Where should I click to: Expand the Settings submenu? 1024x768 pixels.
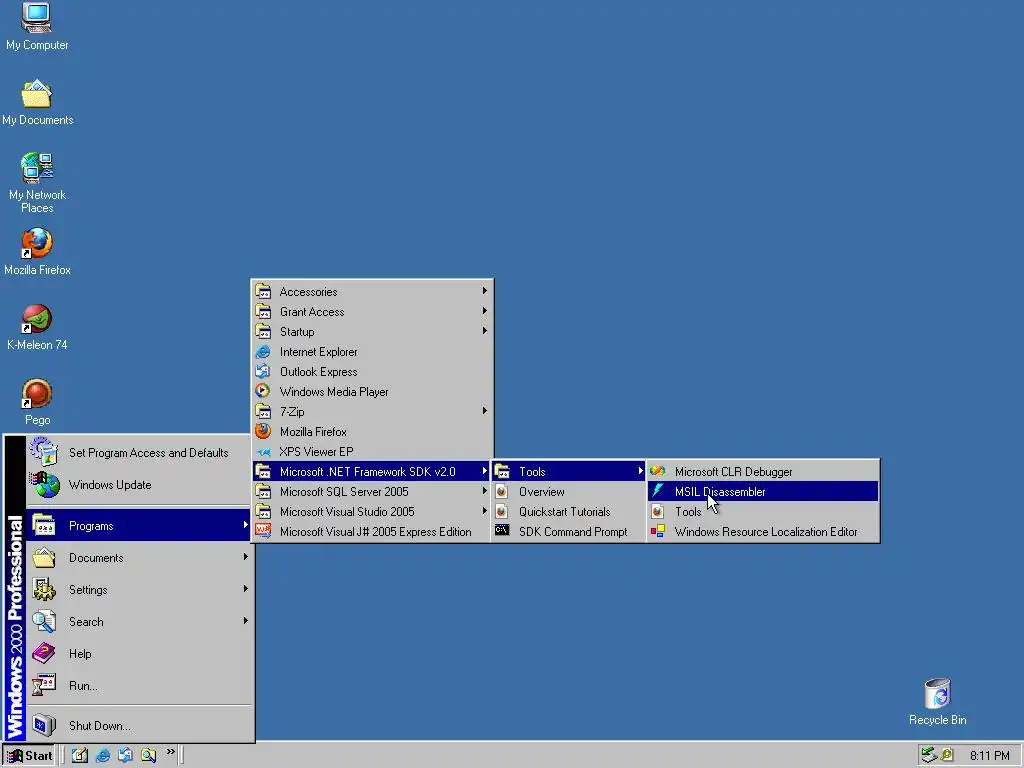click(138, 590)
